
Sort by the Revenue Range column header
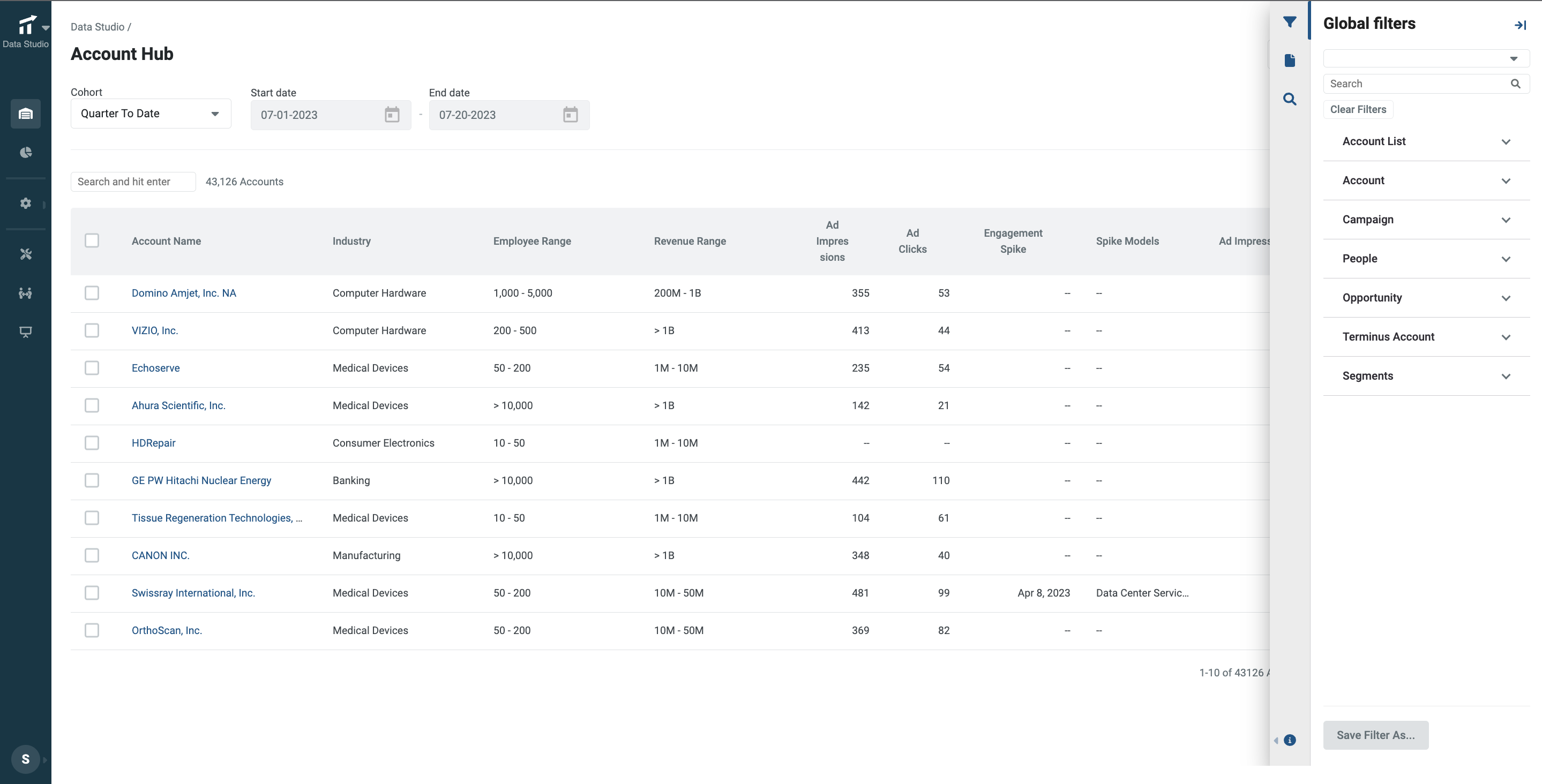(x=690, y=241)
